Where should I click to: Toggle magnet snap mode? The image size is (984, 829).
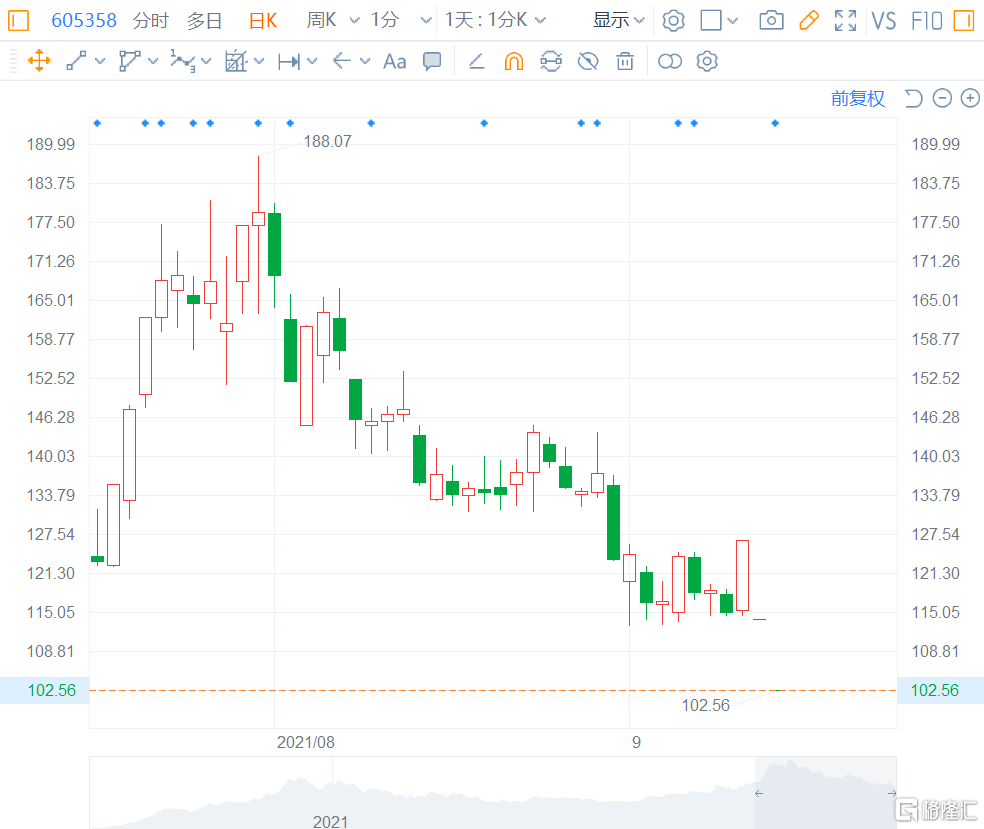[x=514, y=62]
